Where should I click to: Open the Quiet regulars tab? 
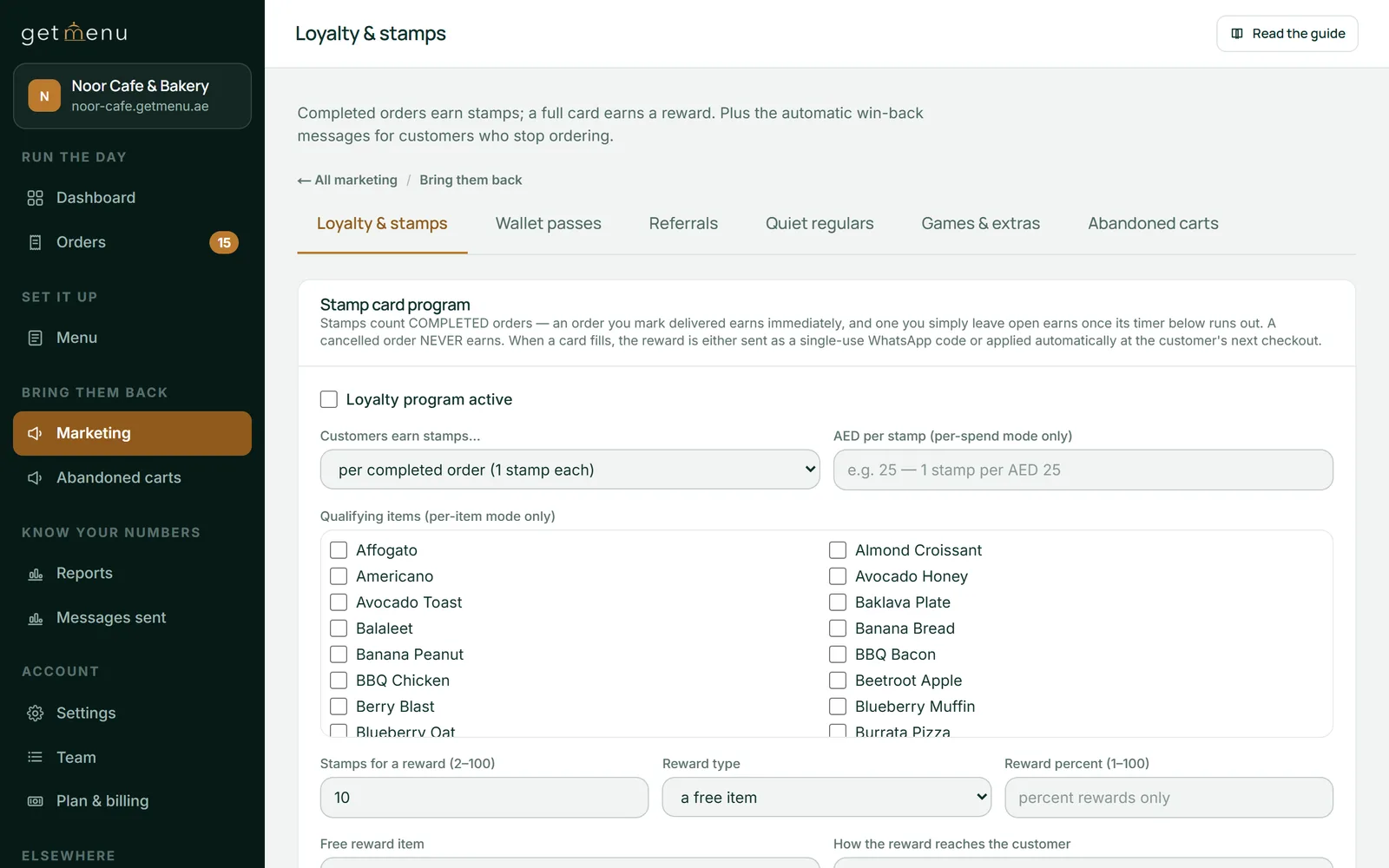pos(820,224)
